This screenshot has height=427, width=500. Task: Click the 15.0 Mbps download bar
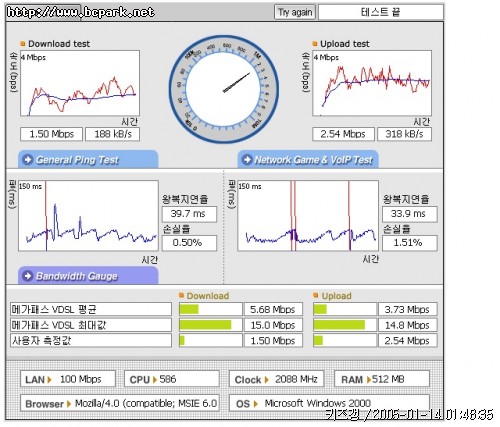point(211,325)
